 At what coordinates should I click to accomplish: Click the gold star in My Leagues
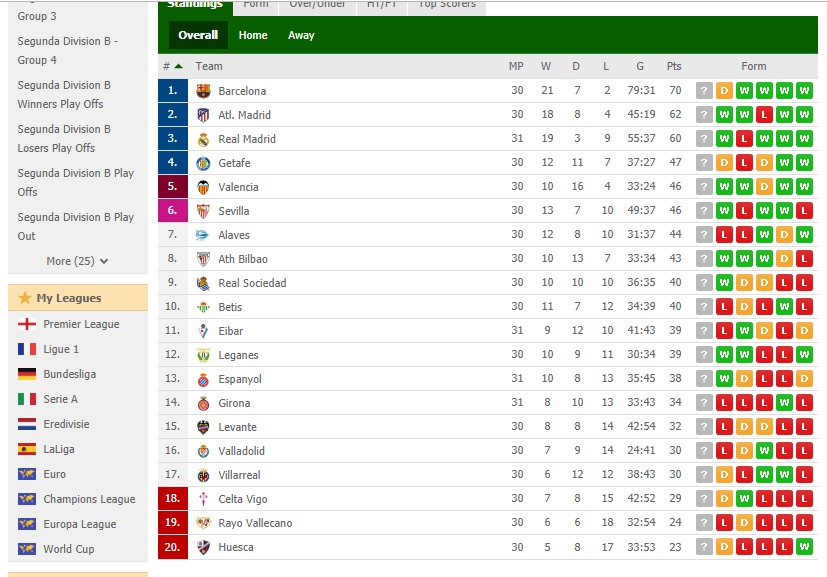point(25,298)
